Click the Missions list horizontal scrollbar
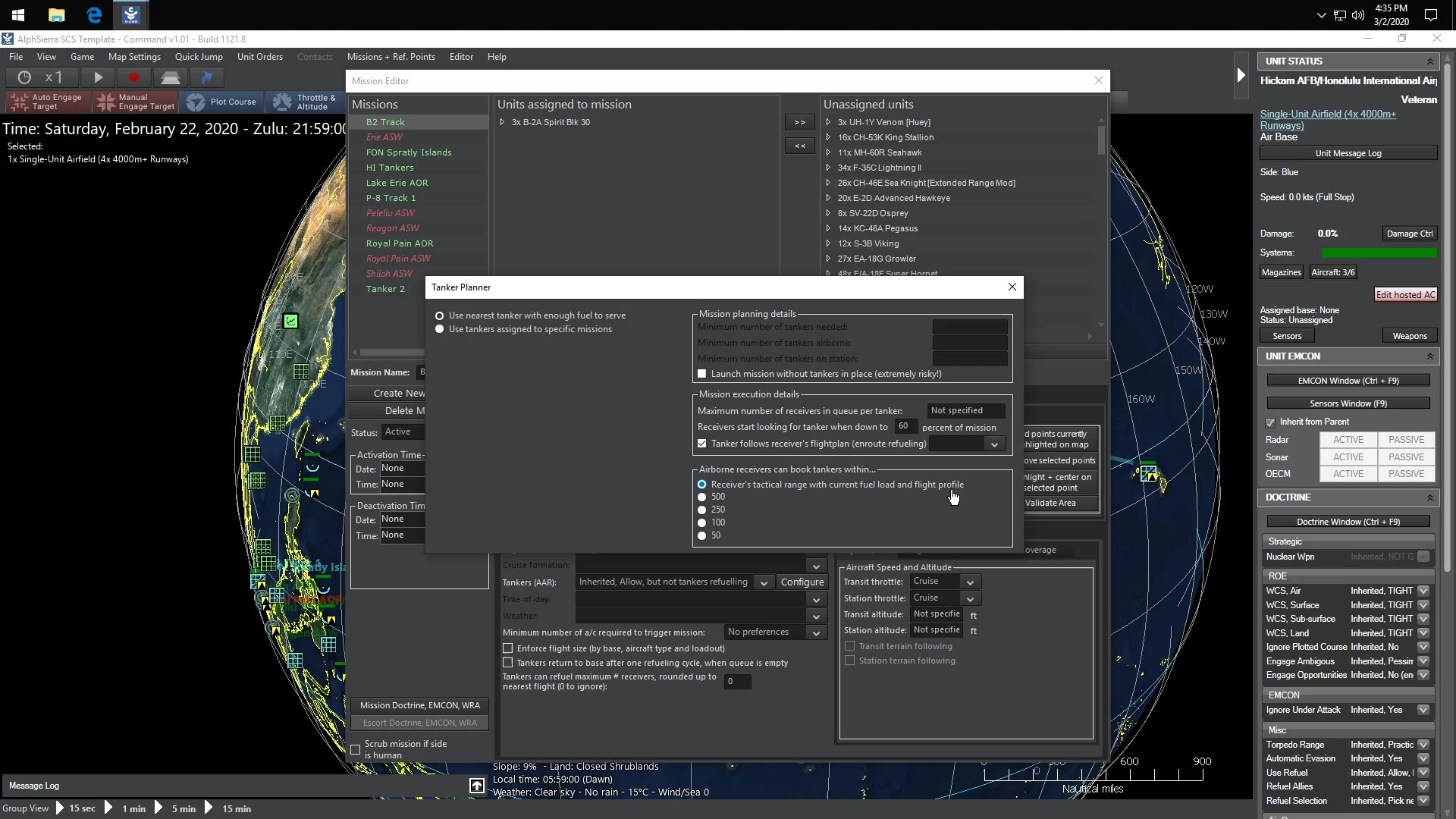This screenshot has height=819, width=1456. click(392, 352)
